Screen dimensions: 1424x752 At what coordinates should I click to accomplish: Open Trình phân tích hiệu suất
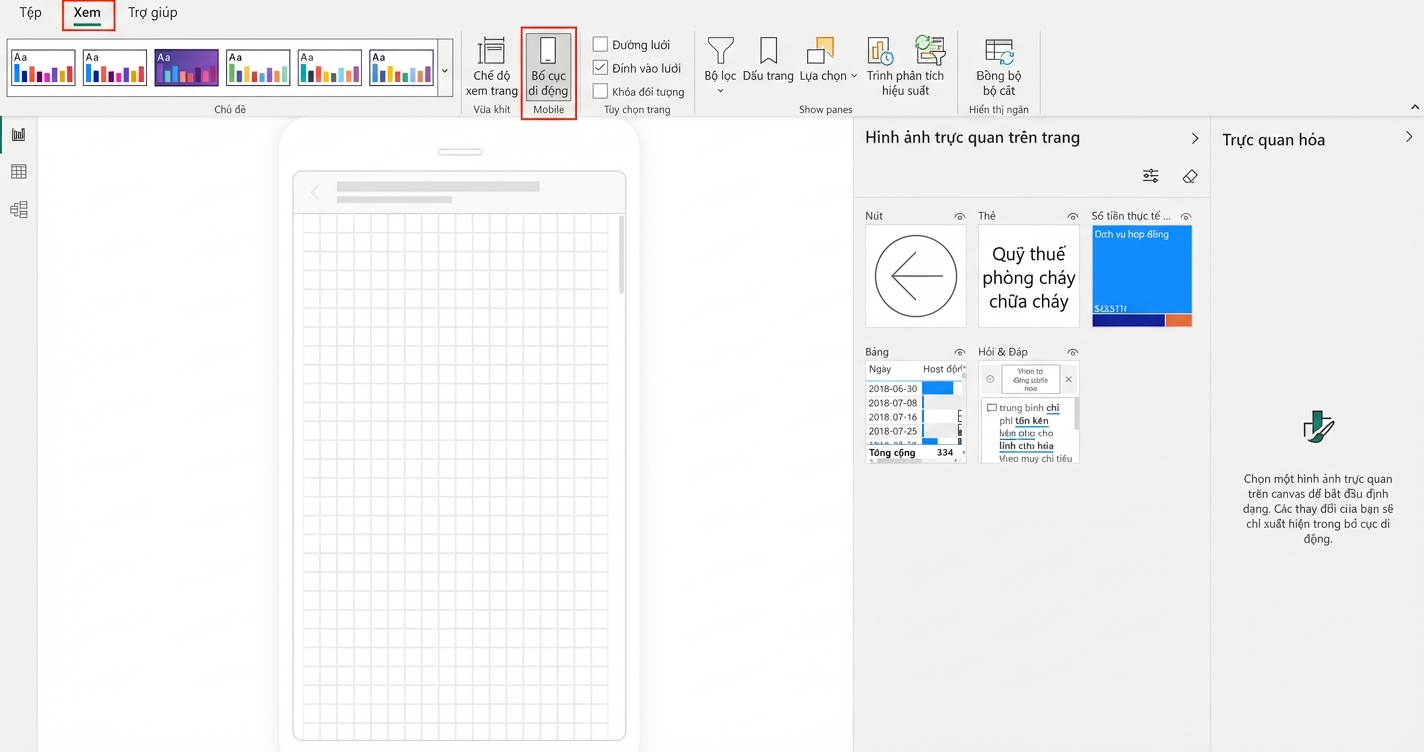pyautogui.click(x=905, y=67)
